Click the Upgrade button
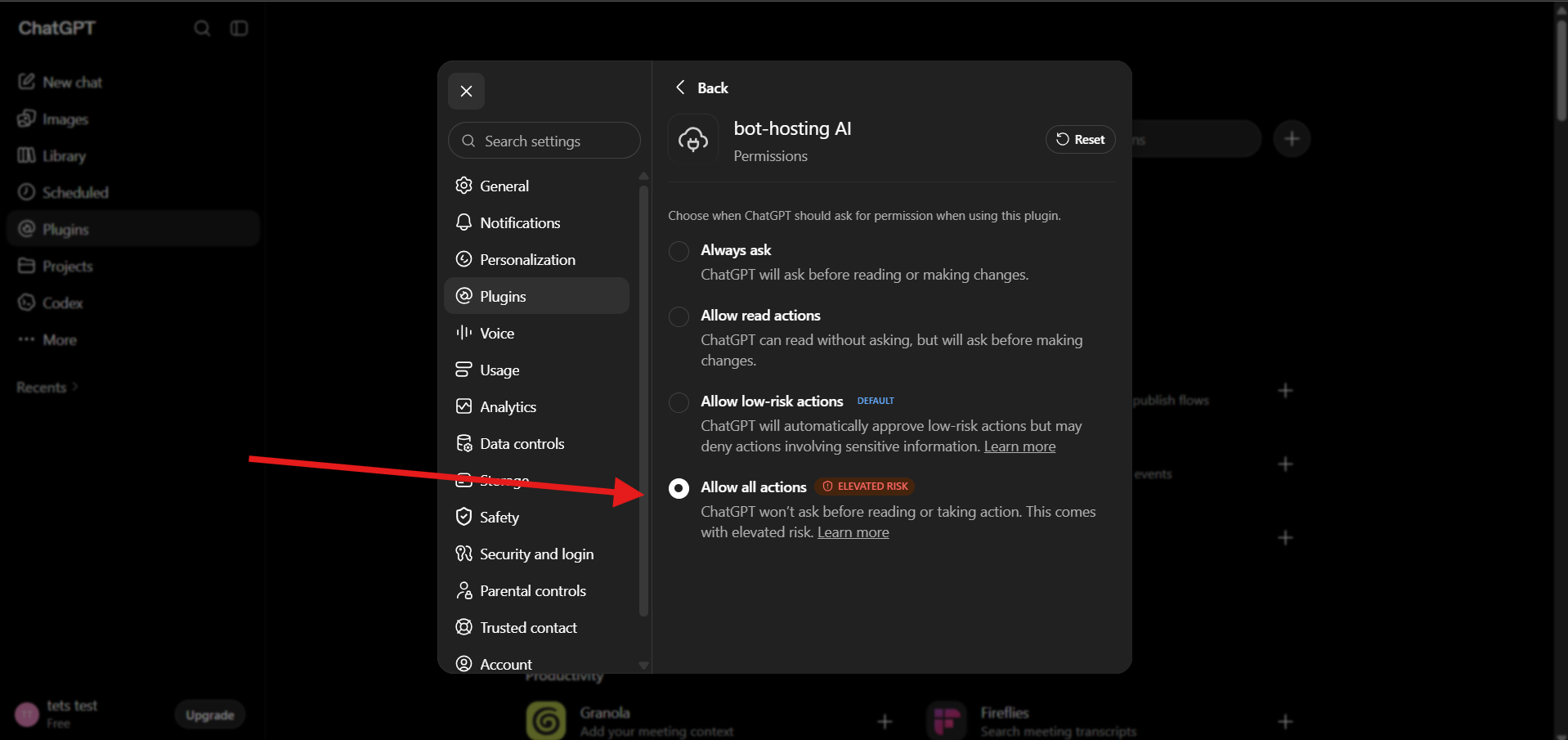 click(210, 715)
